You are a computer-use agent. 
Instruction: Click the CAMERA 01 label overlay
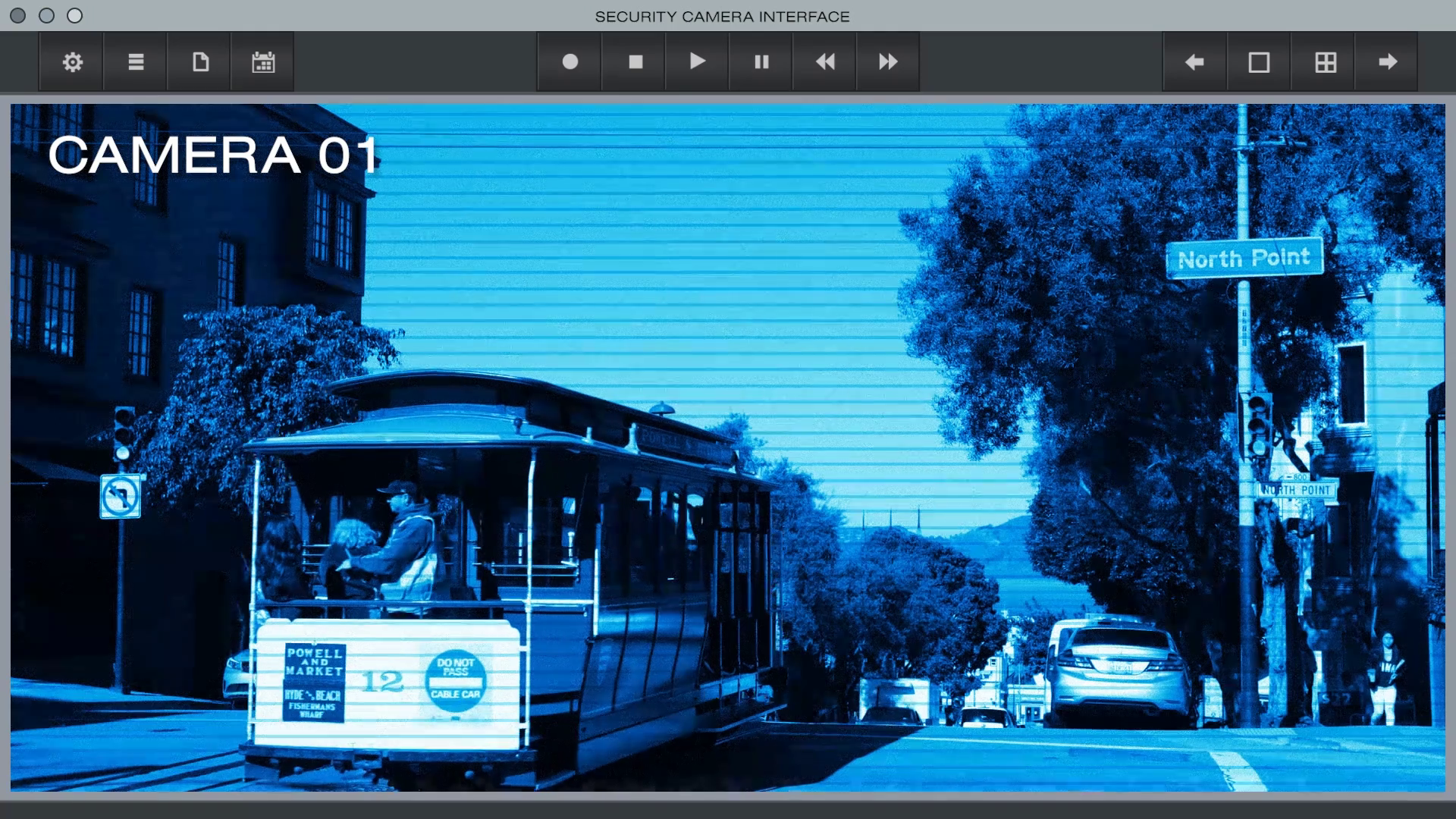213,155
